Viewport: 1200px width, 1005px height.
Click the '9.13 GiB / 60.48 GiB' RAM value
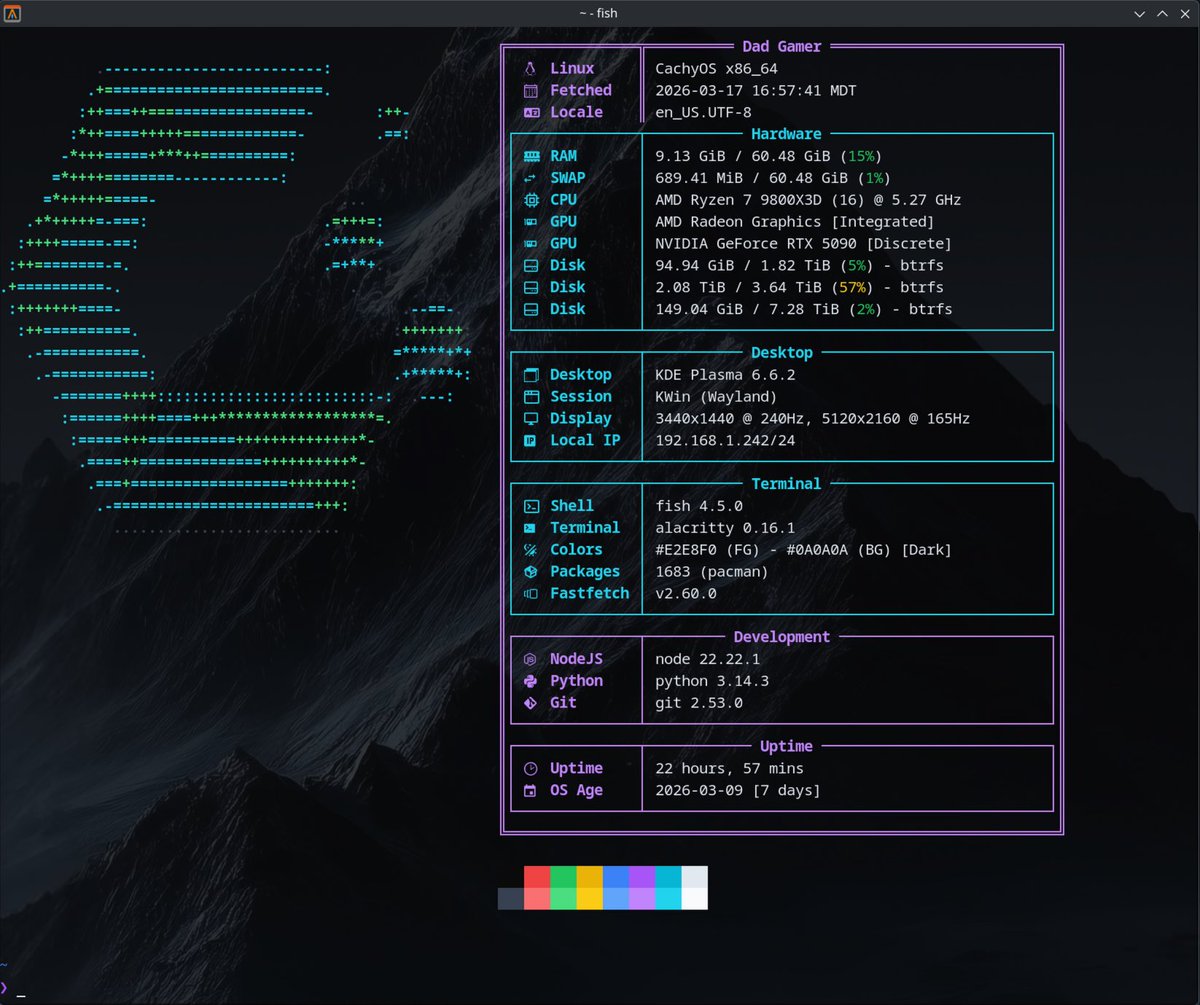[x=742, y=156]
